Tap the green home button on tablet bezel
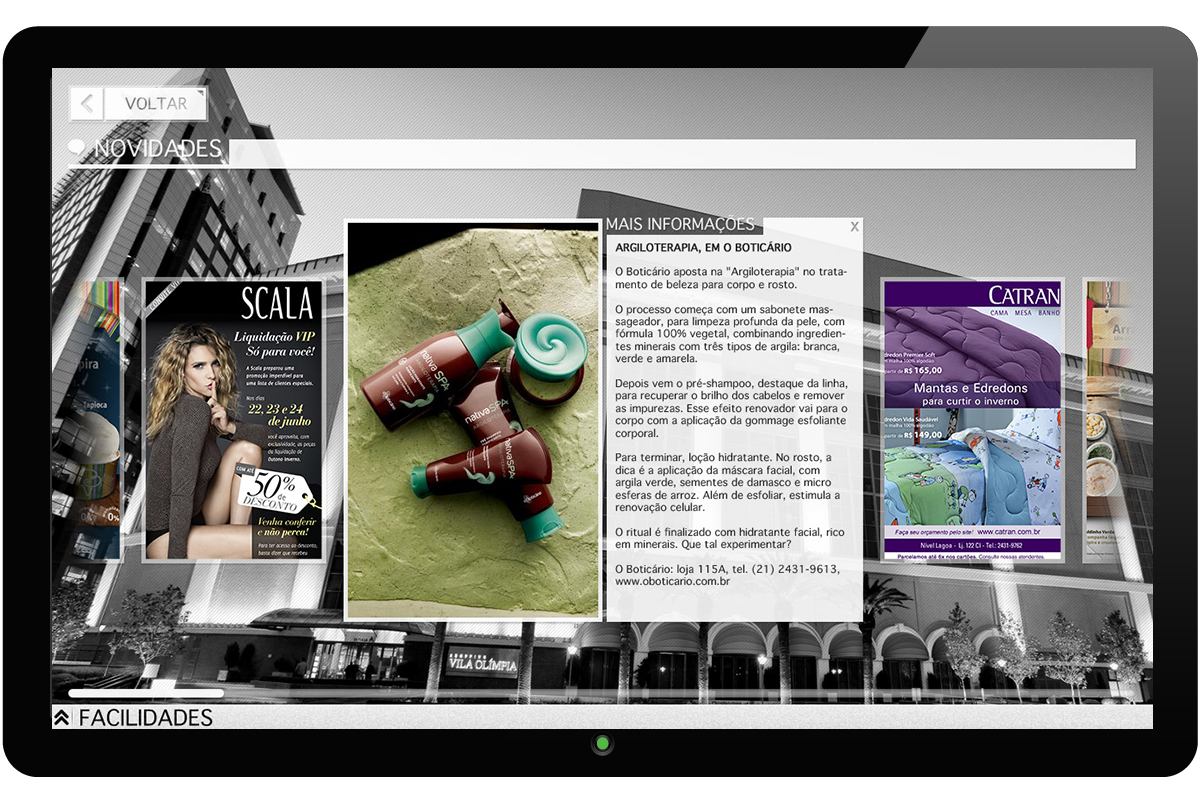Screen dimensions: 1200x806 coord(601,744)
